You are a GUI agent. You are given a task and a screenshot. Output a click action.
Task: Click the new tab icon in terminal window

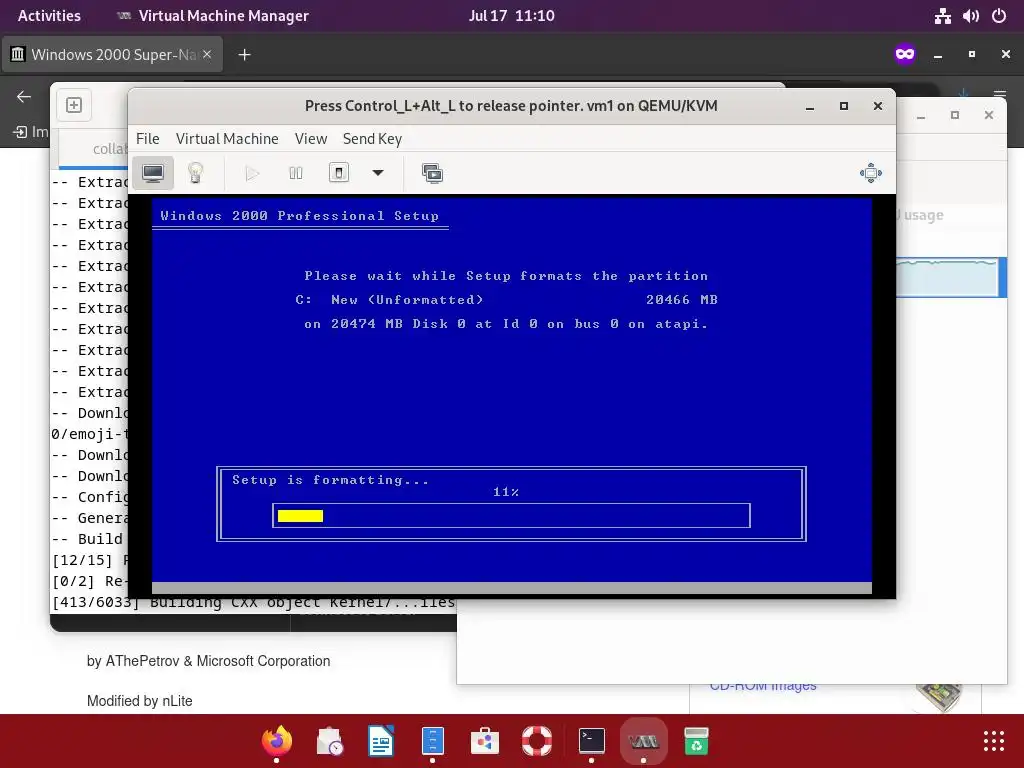tap(74, 105)
